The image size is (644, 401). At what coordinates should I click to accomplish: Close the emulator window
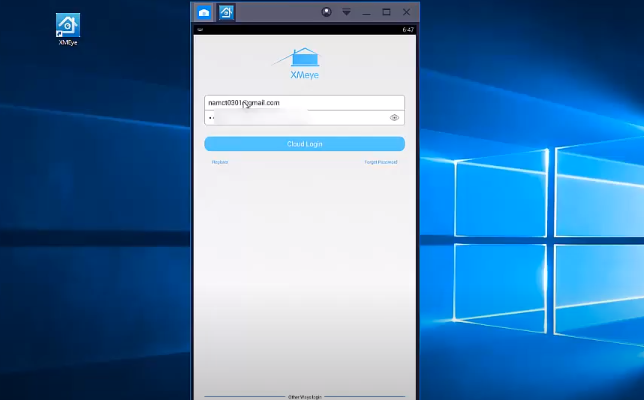pos(406,12)
